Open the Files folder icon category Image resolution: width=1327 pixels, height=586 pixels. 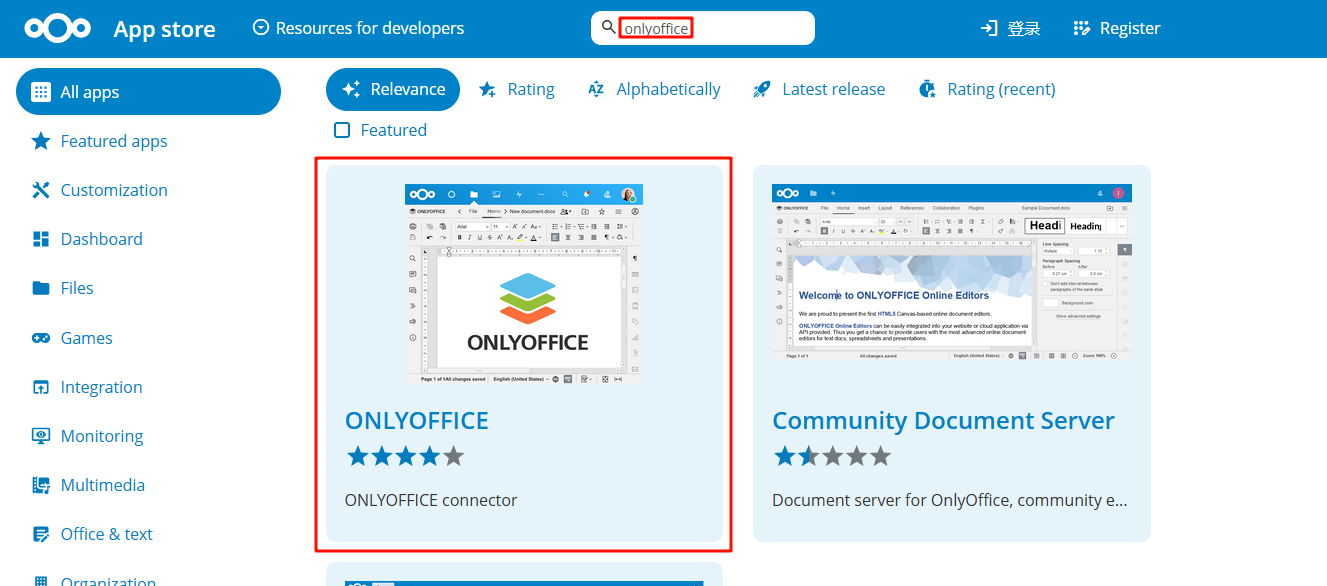41,288
